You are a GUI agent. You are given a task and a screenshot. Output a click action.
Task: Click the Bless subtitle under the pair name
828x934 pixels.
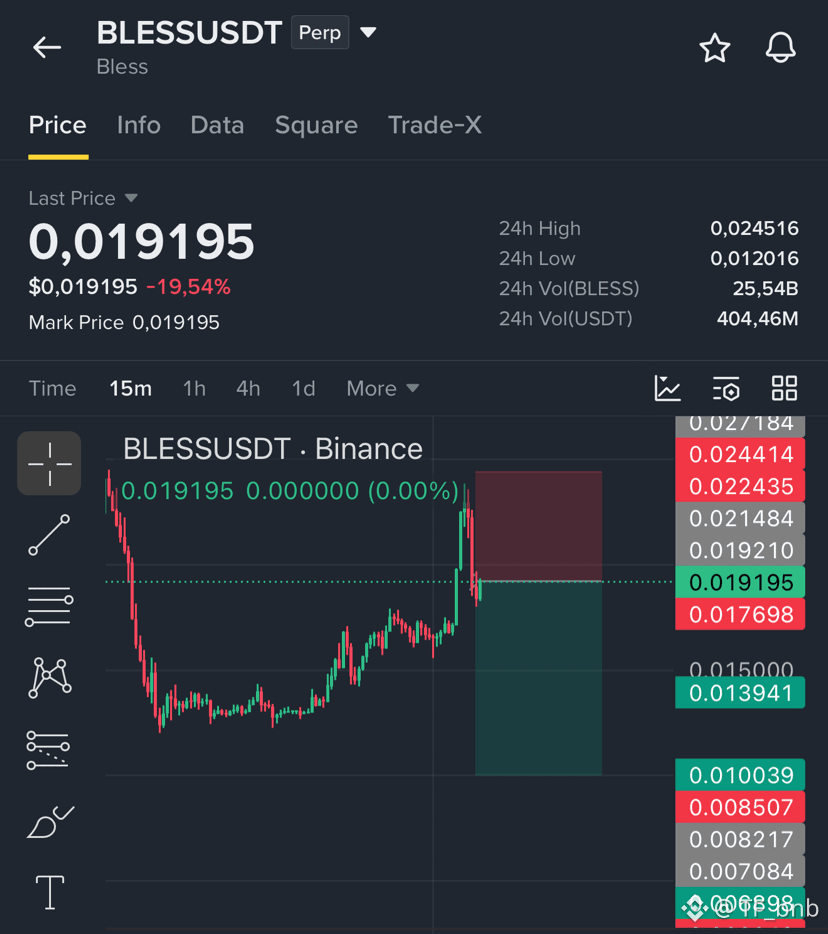click(122, 67)
